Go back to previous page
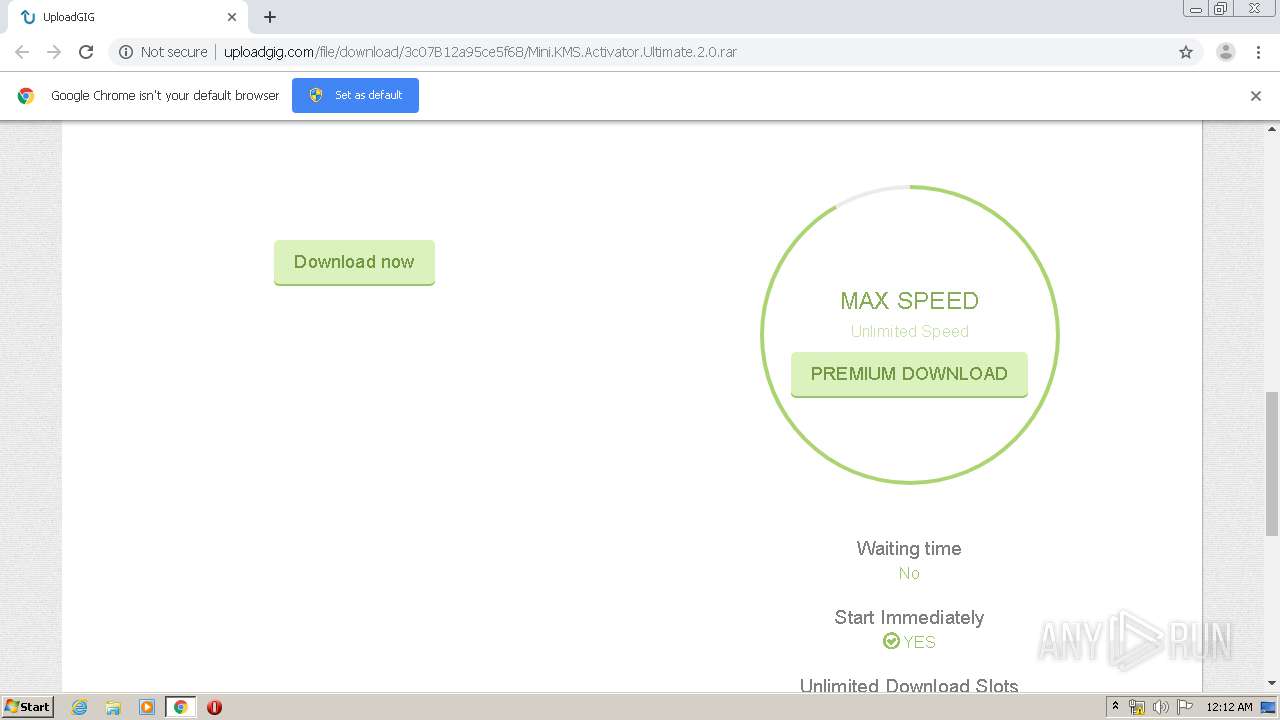This screenshot has height=720, width=1280. (x=22, y=52)
